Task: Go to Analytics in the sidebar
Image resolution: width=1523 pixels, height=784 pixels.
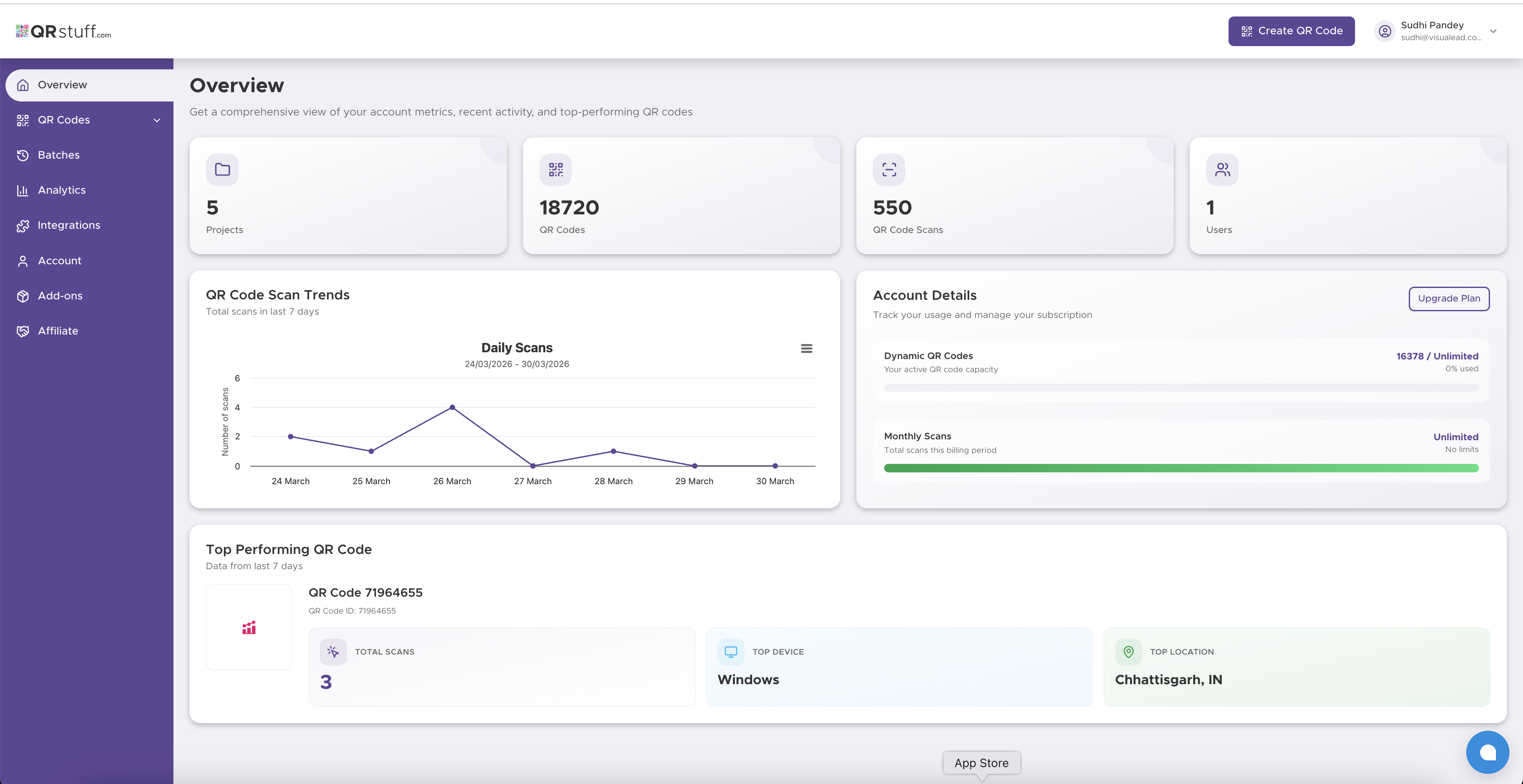Action: [61, 190]
